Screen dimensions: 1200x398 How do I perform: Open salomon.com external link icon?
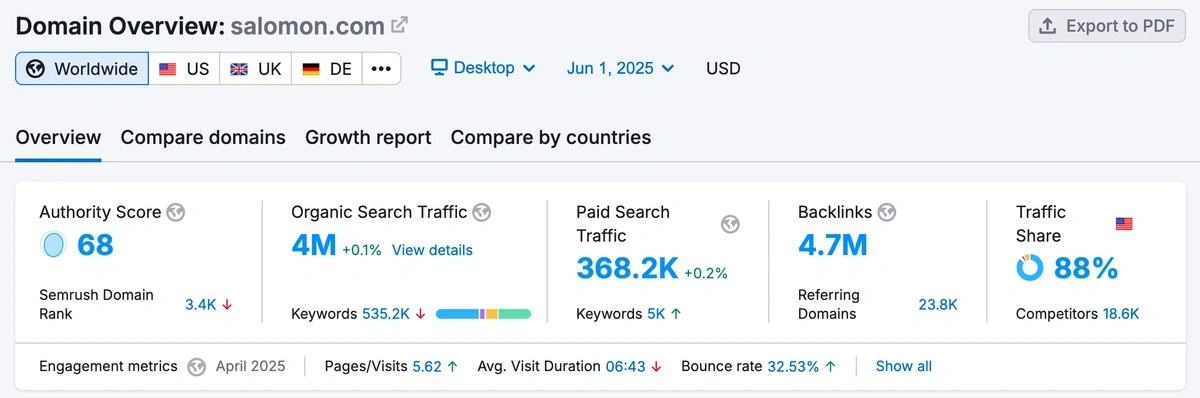(x=399, y=25)
